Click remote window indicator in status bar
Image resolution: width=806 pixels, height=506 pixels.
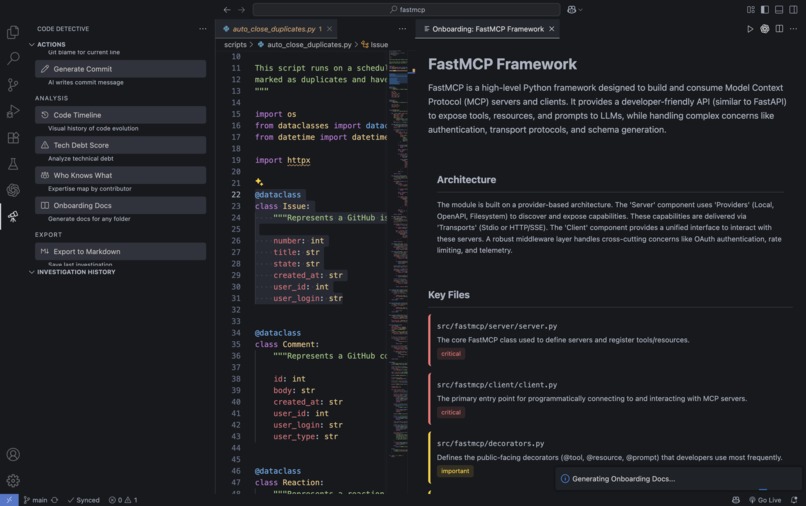(x=9, y=500)
